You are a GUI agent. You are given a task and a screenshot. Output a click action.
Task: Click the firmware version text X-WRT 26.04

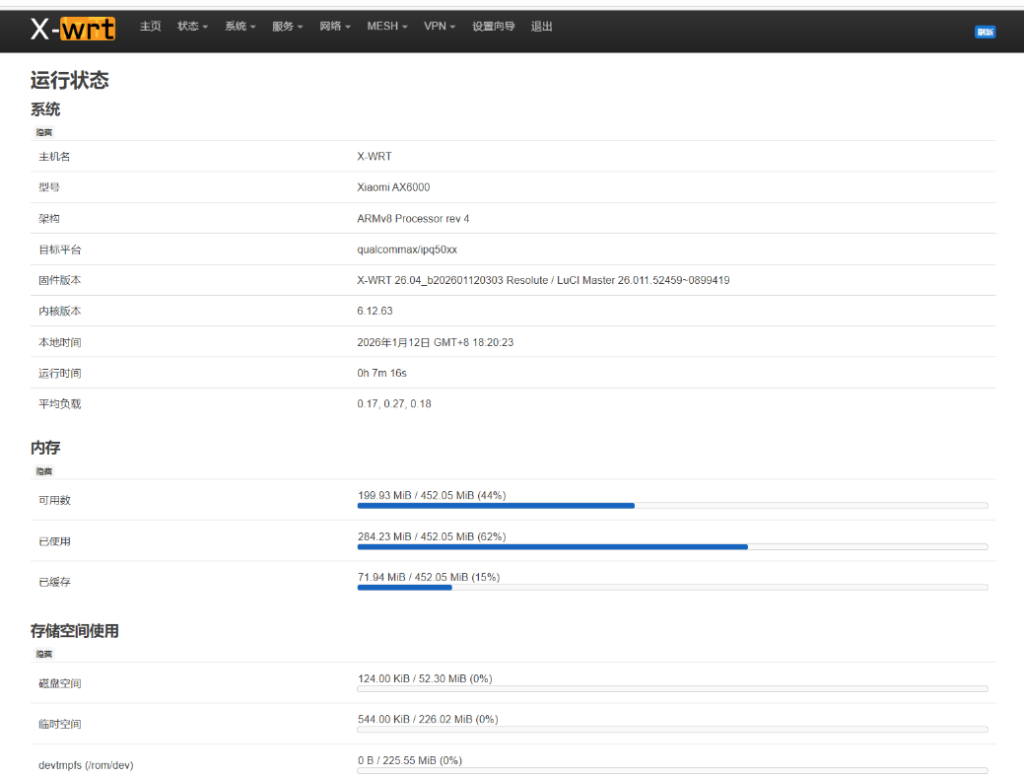[x=543, y=280]
